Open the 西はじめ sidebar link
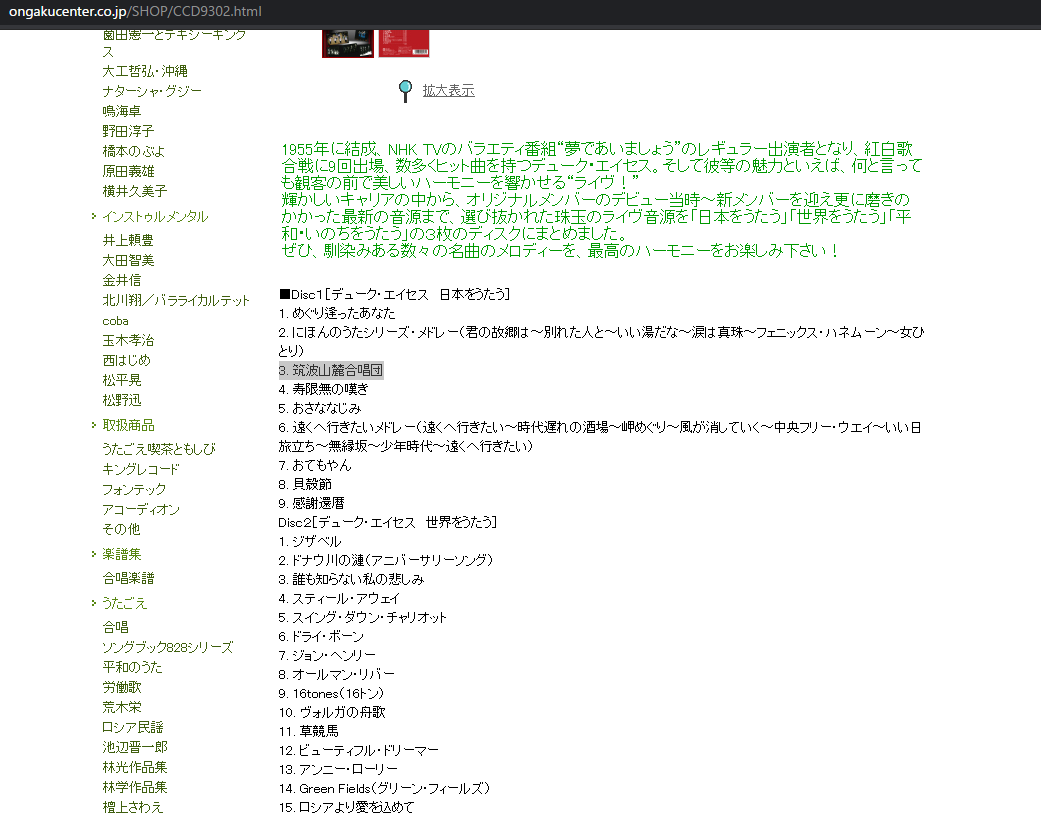The width and height of the screenshot is (1041, 816). [x=127, y=360]
